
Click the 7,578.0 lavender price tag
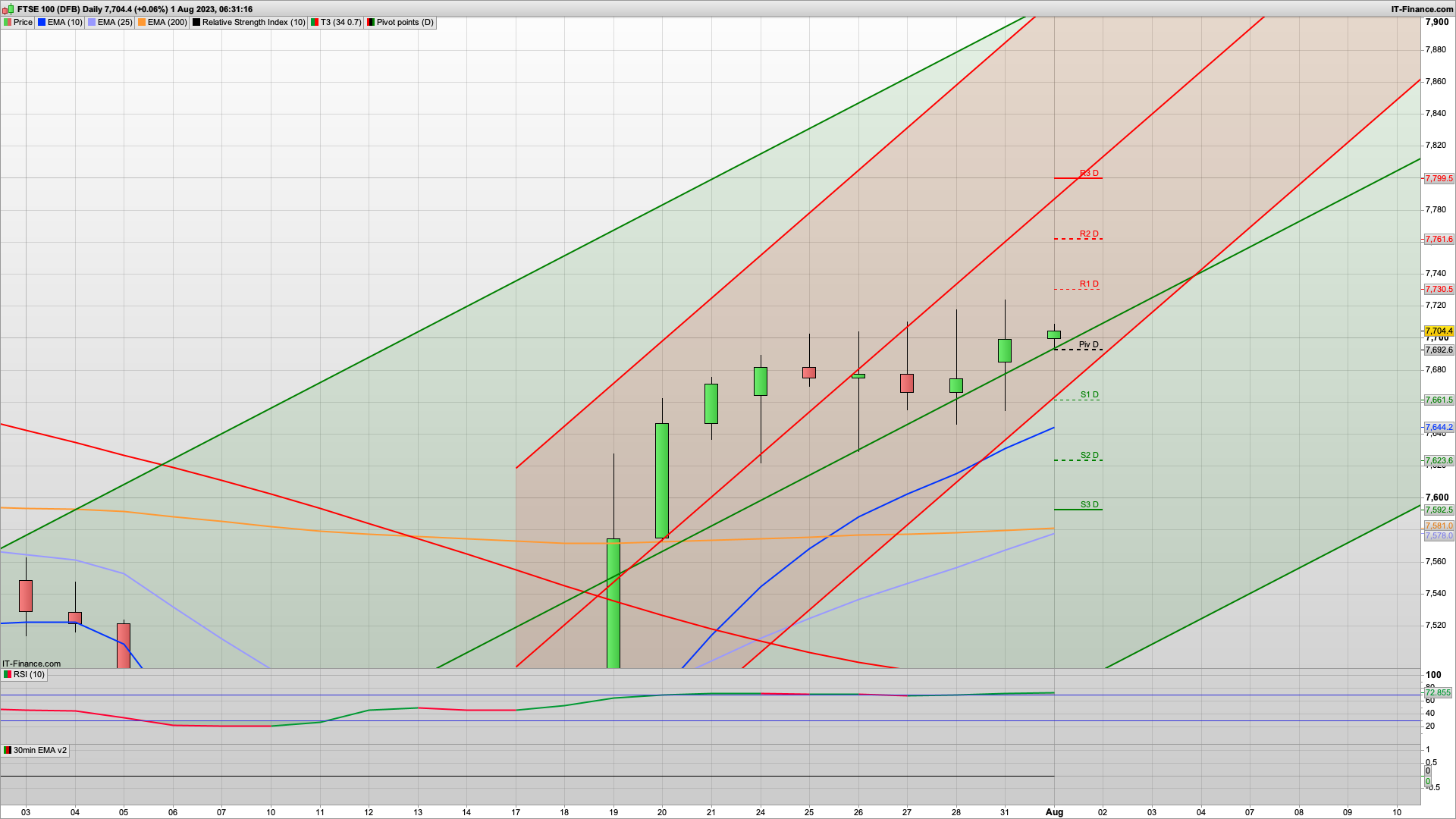pos(1439,536)
